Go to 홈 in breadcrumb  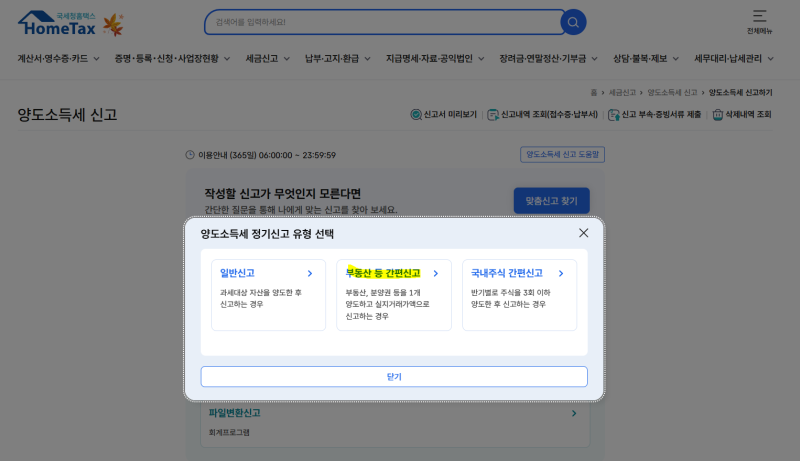593,92
